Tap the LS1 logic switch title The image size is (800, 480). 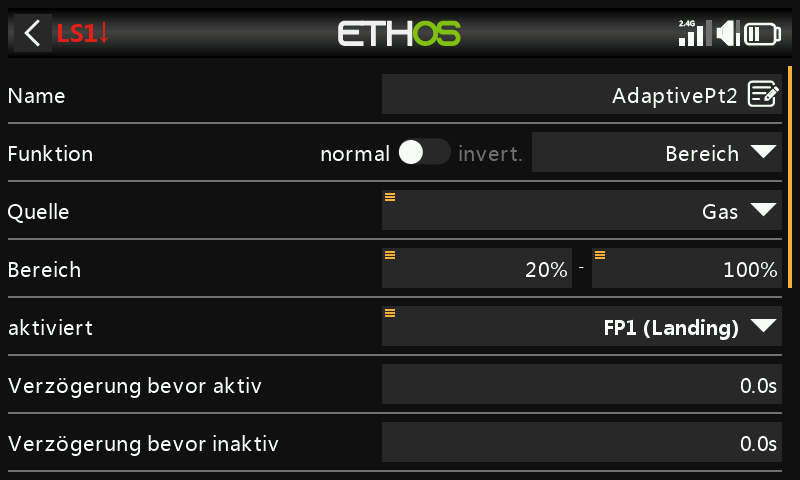coord(82,34)
